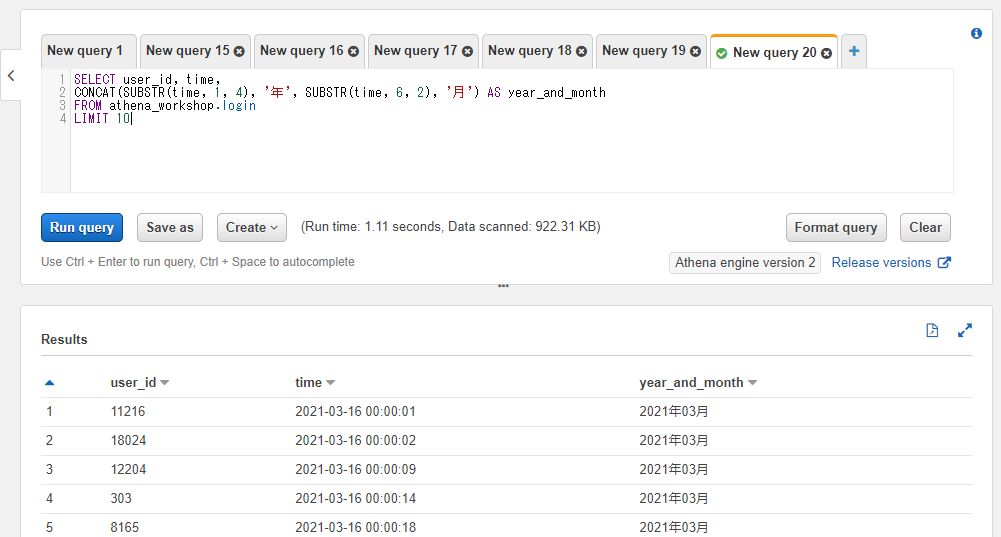
Task: Expand results to full screen
Action: coord(965,330)
